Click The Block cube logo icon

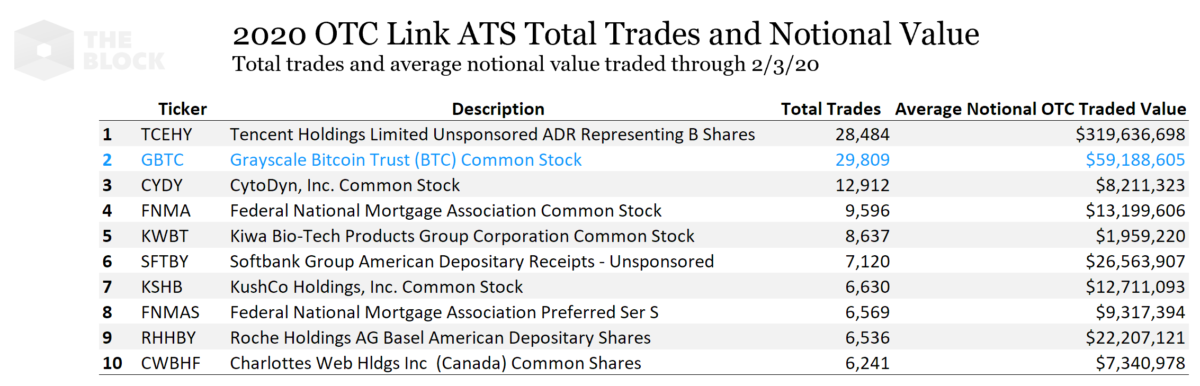45,48
